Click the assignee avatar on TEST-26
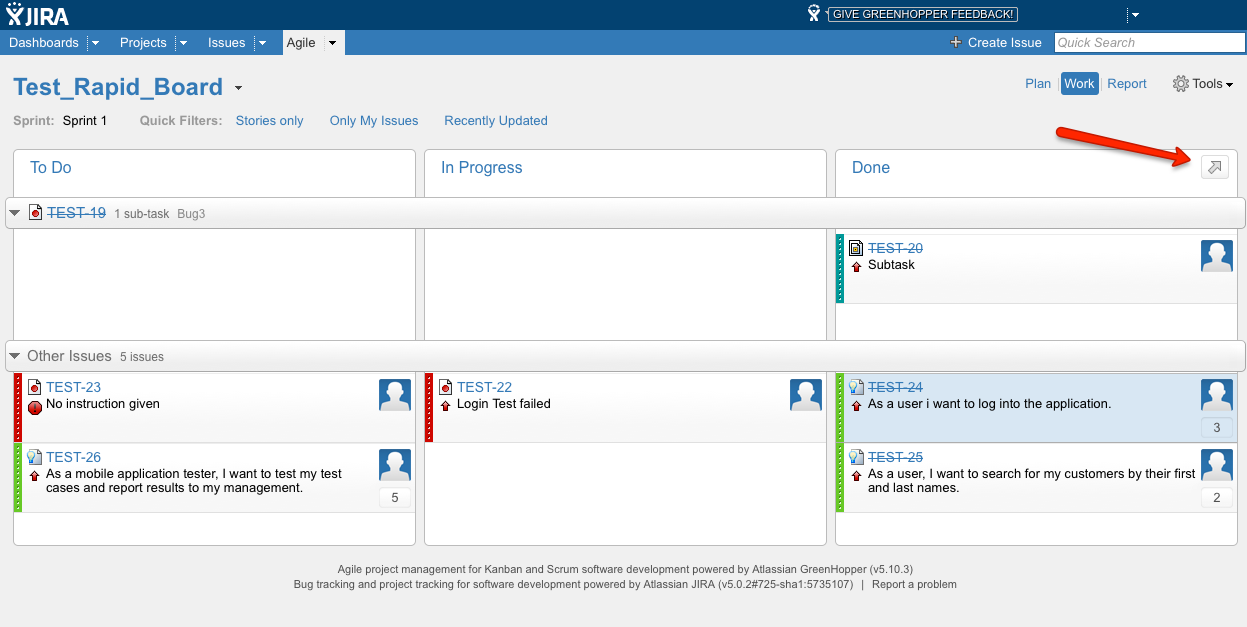 pyautogui.click(x=395, y=465)
